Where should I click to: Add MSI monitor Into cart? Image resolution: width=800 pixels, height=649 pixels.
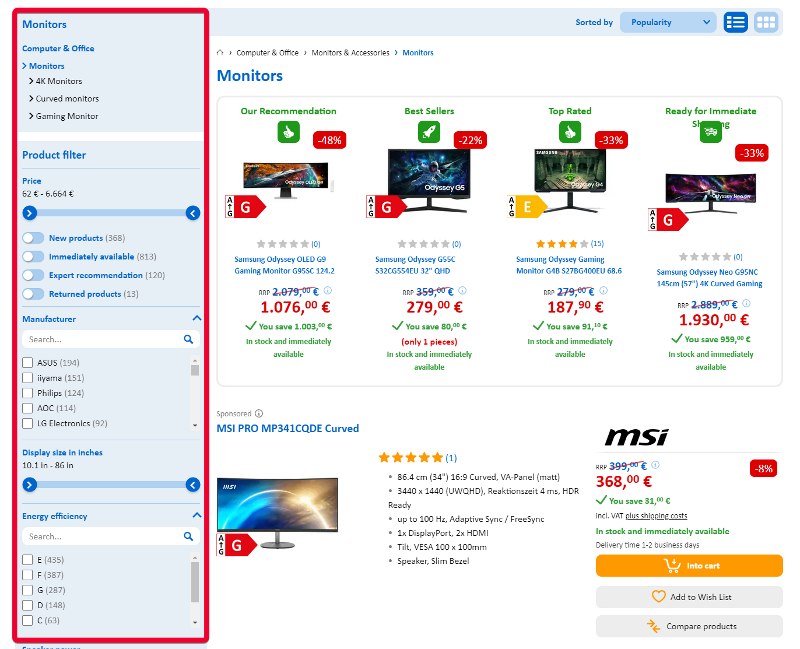689,566
